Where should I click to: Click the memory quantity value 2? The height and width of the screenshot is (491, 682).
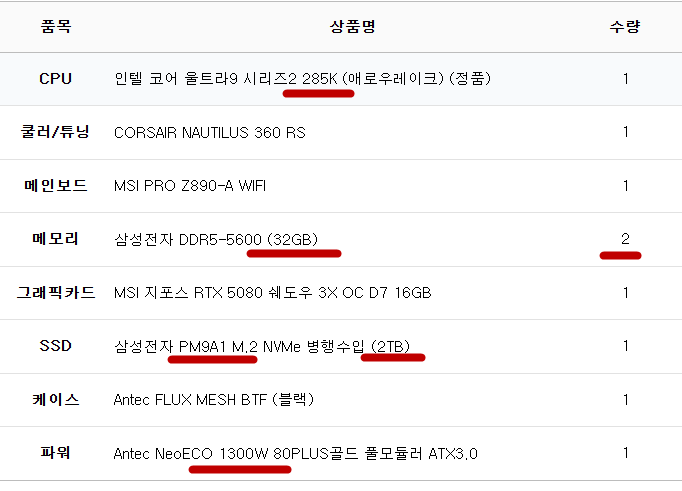pos(625,238)
